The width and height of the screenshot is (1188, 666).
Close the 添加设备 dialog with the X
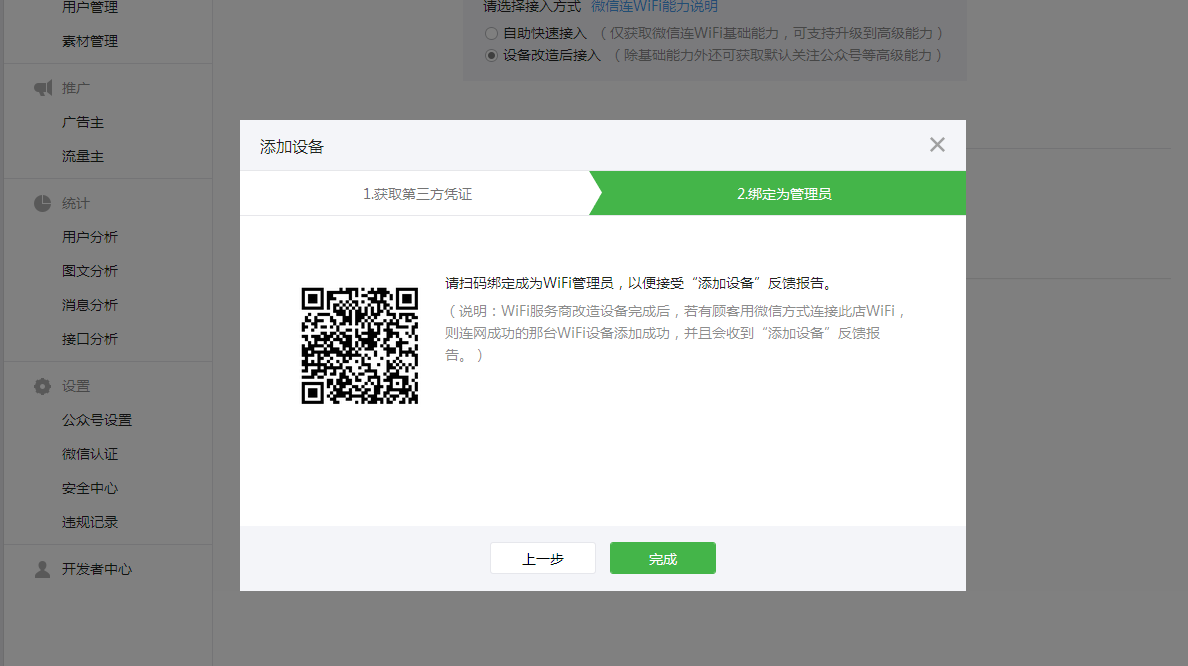937,145
